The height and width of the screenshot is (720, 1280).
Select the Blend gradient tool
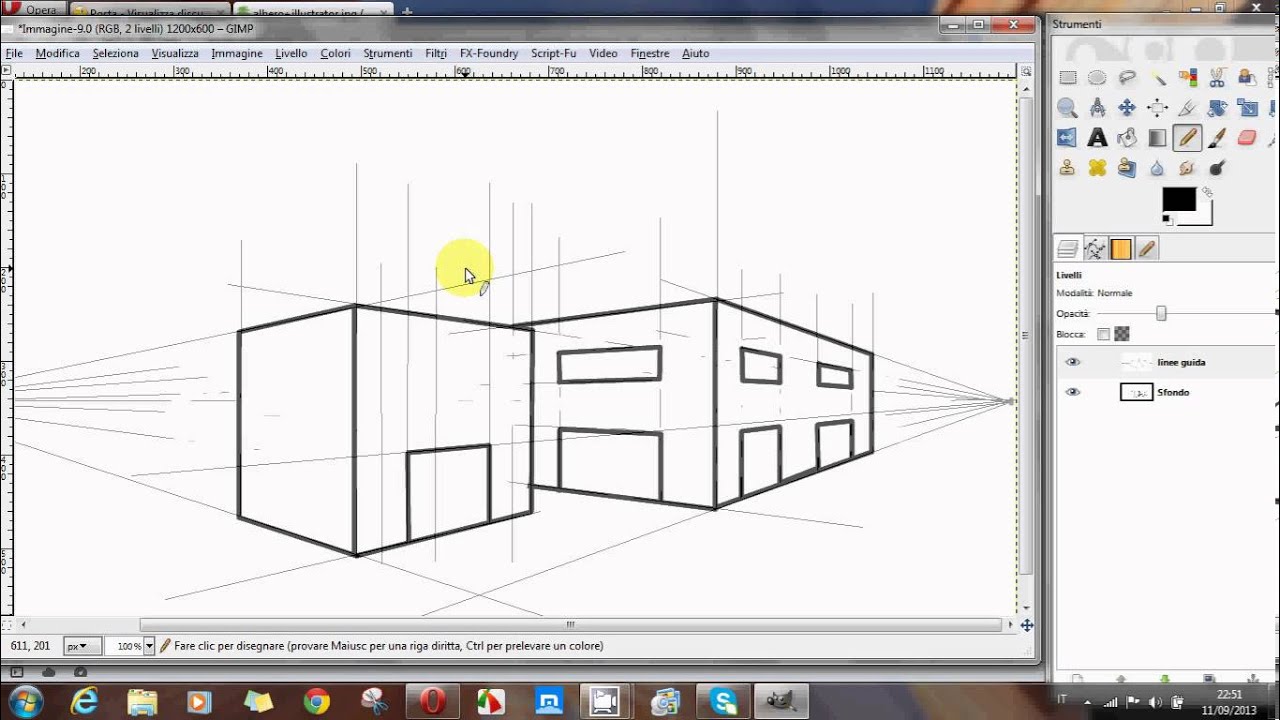pos(1157,138)
